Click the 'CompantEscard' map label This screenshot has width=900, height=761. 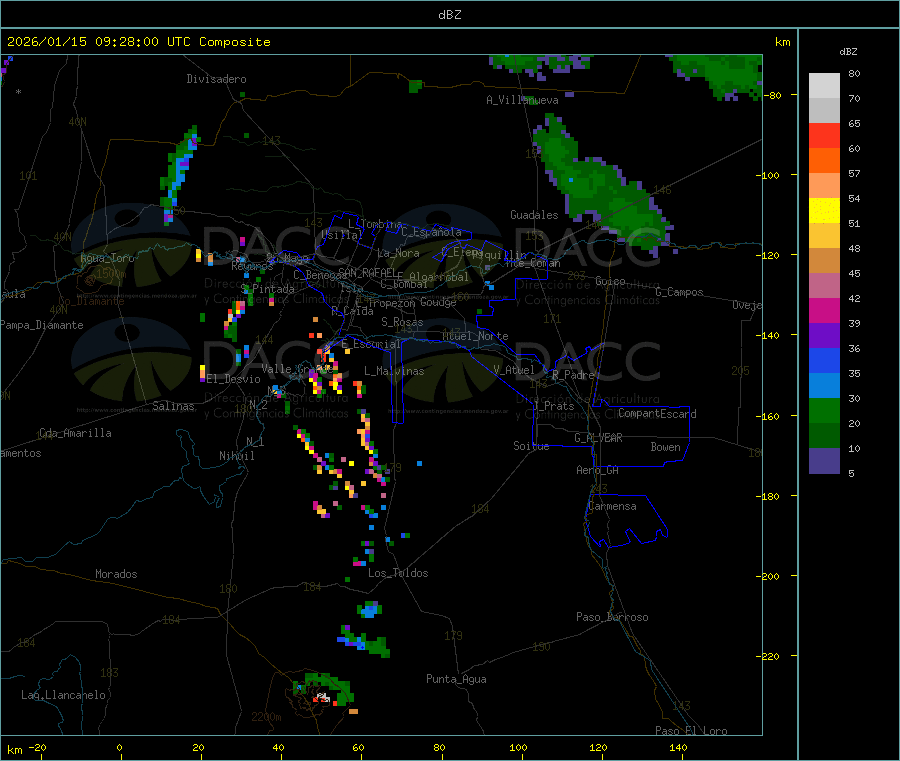[657, 414]
